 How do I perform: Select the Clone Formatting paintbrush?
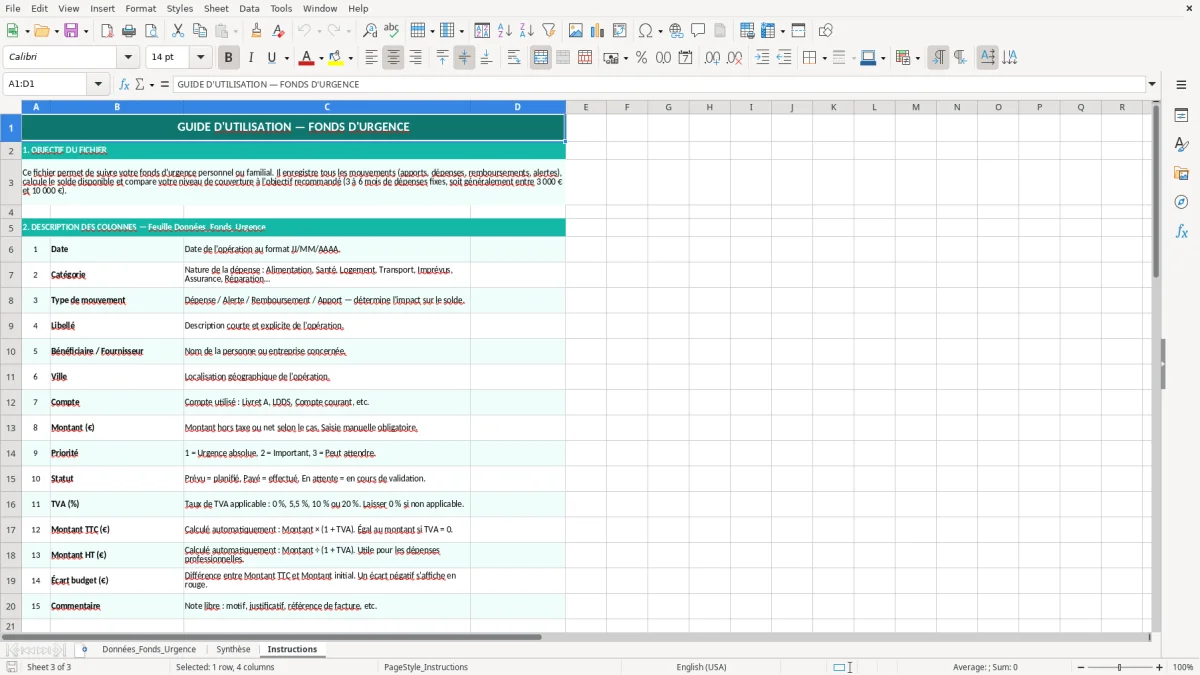(257, 31)
